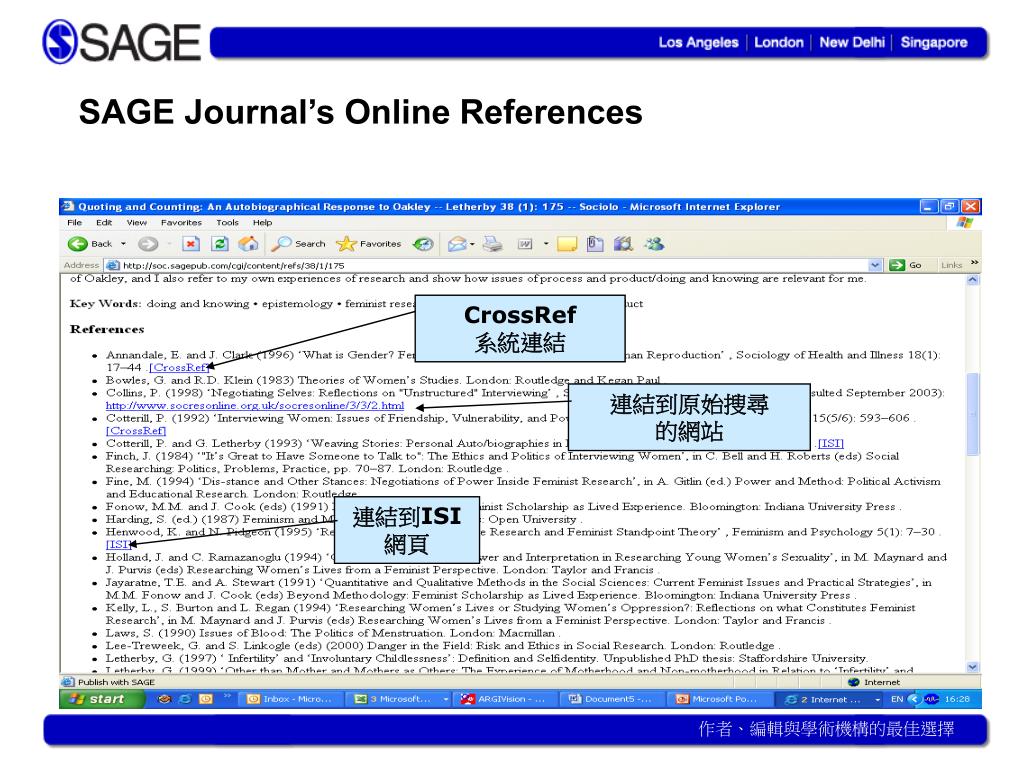Open the Help menu
Screen dimensions: 1024x768
tap(263, 223)
